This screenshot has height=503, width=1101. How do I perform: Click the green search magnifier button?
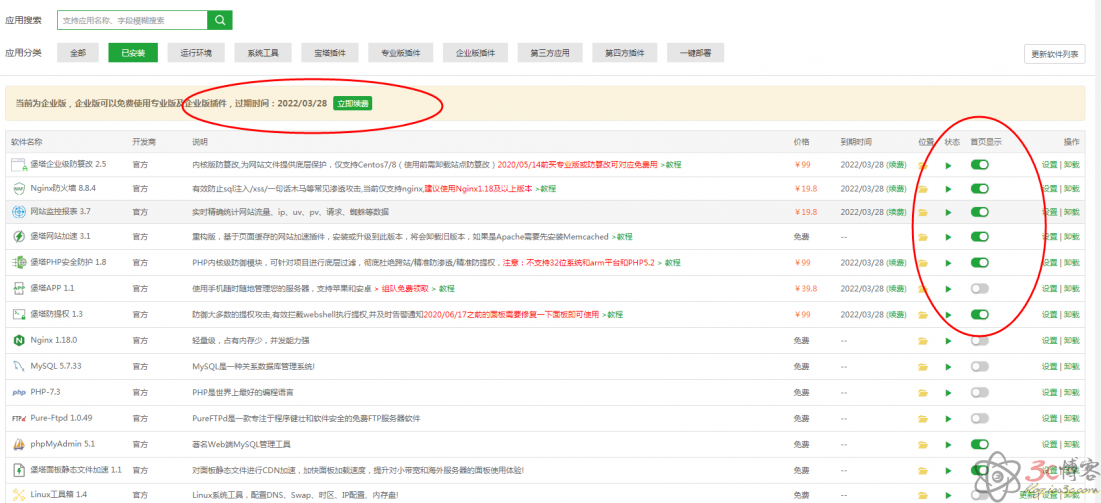pyautogui.click(x=220, y=20)
